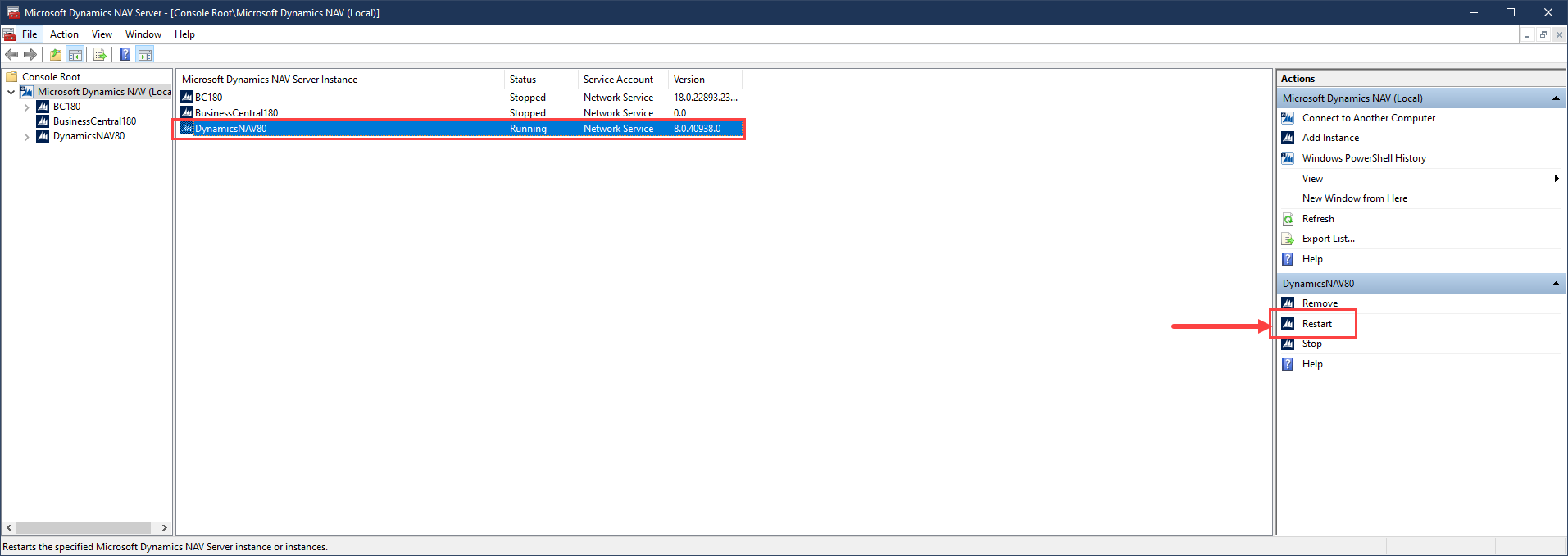Click the Refresh action link
The width and height of the screenshot is (1568, 556).
click(1318, 219)
